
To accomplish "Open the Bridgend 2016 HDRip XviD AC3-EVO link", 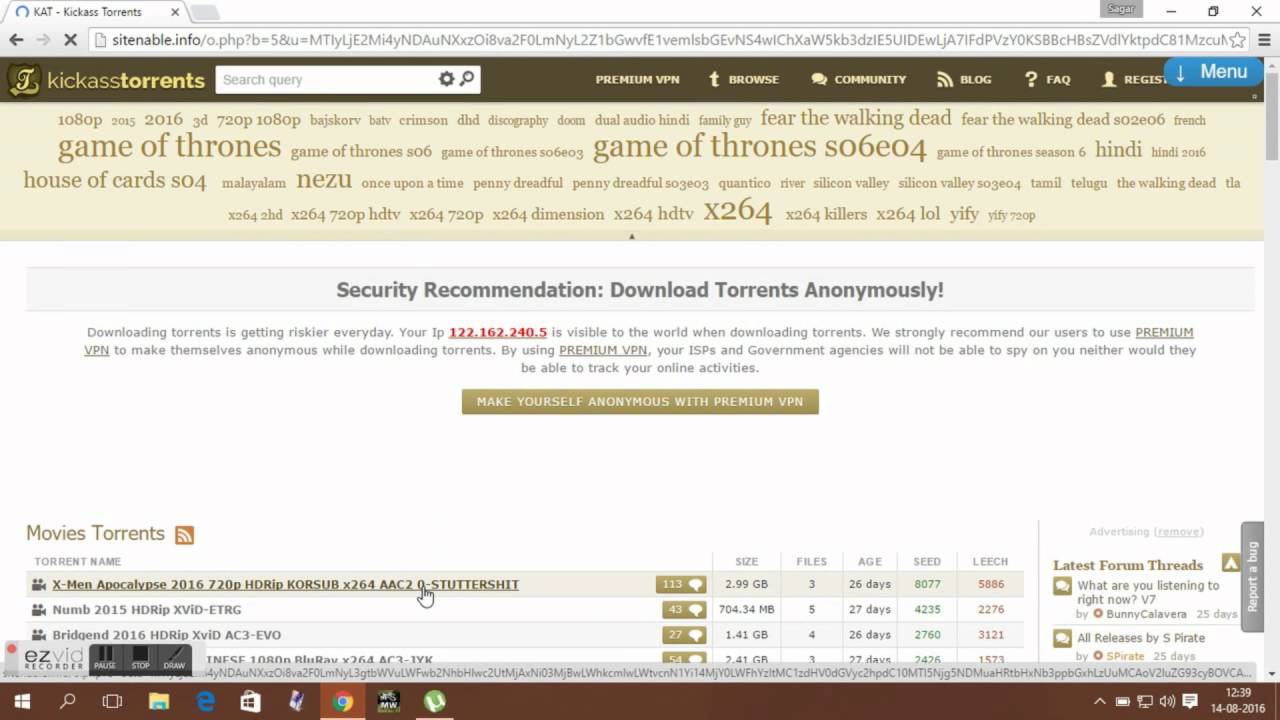I will point(166,635).
